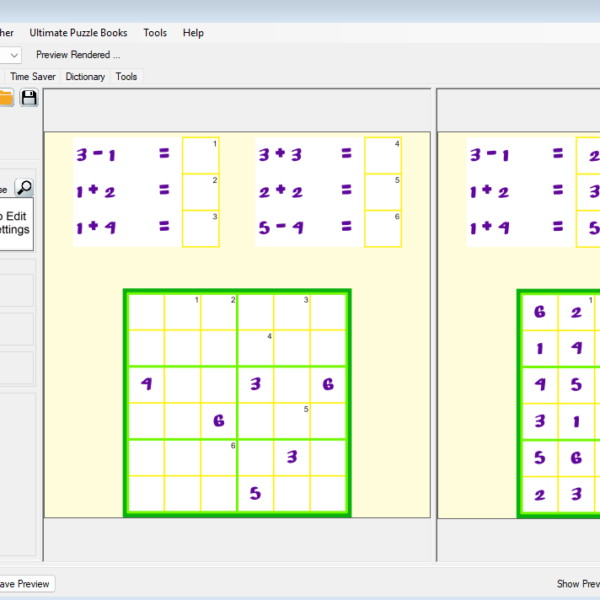The image size is (600, 600).
Task: Open the Tools menu in the menu bar
Action: pos(155,33)
